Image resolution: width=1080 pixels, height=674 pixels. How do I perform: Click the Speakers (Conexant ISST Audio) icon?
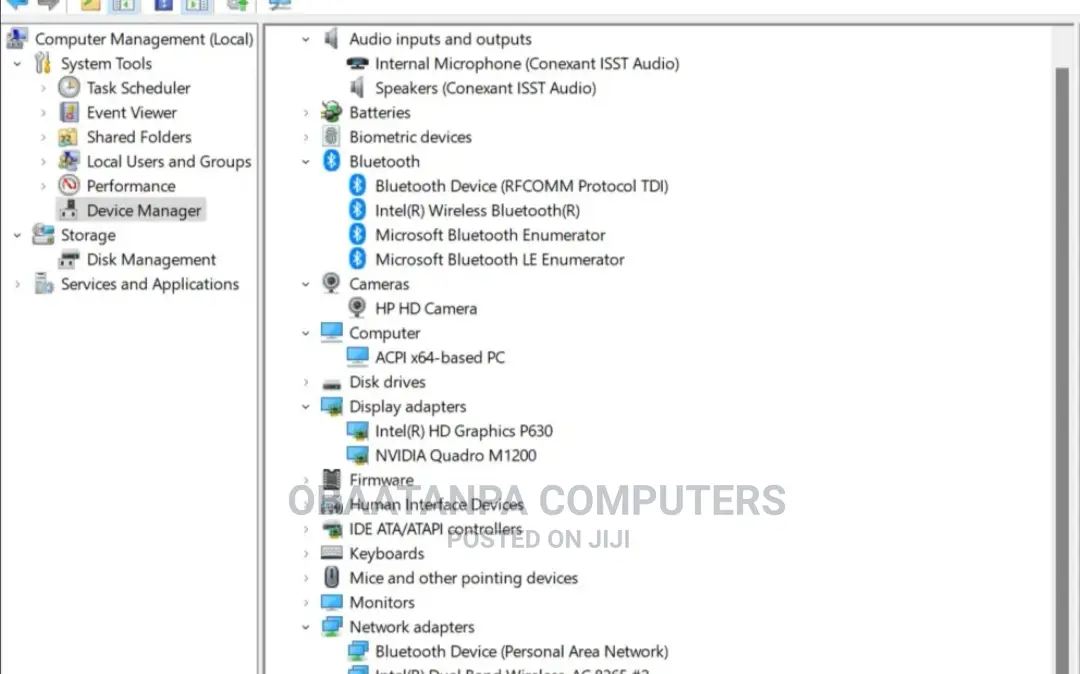(357, 87)
